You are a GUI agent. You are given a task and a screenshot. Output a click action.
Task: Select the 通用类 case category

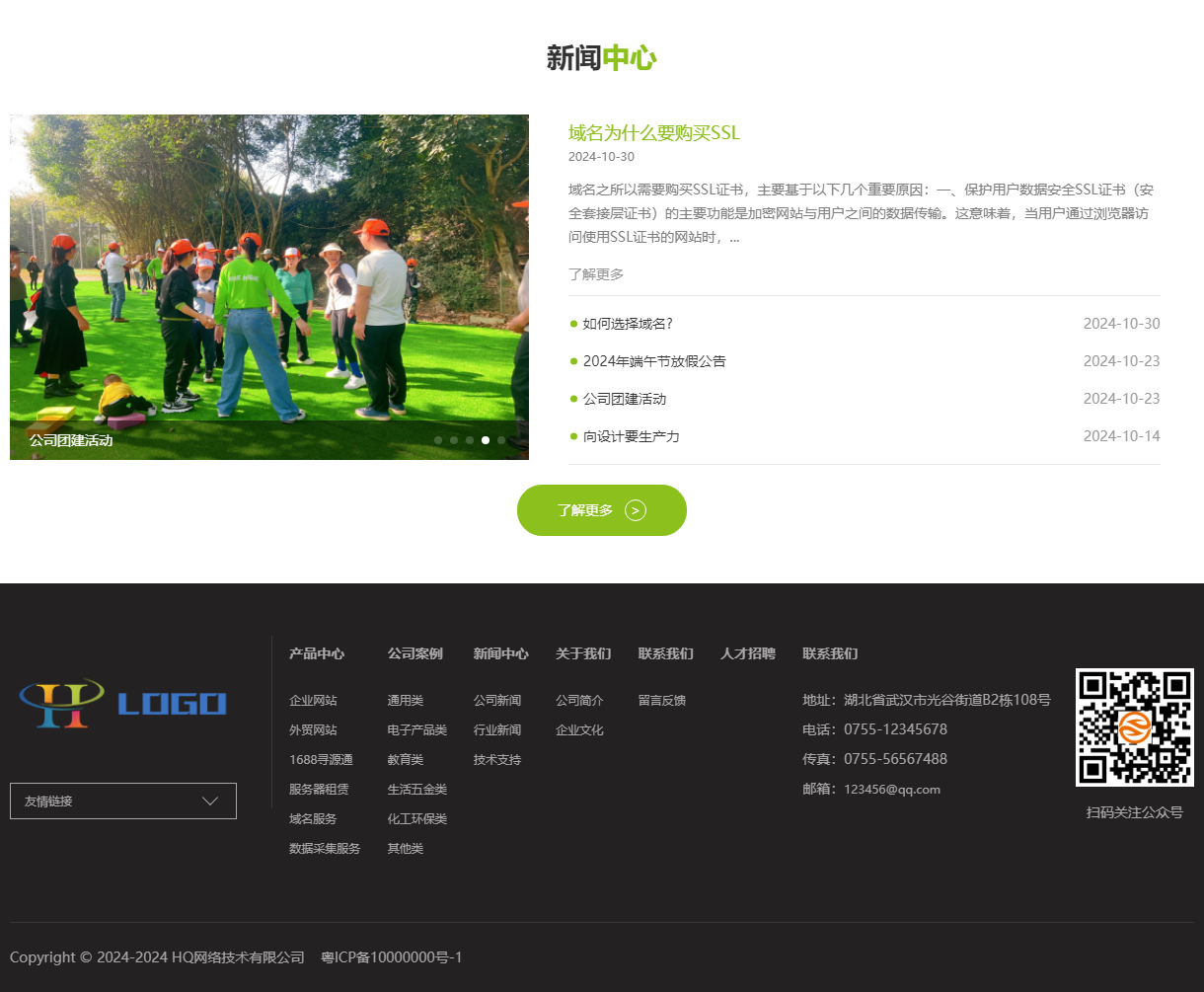coord(406,701)
